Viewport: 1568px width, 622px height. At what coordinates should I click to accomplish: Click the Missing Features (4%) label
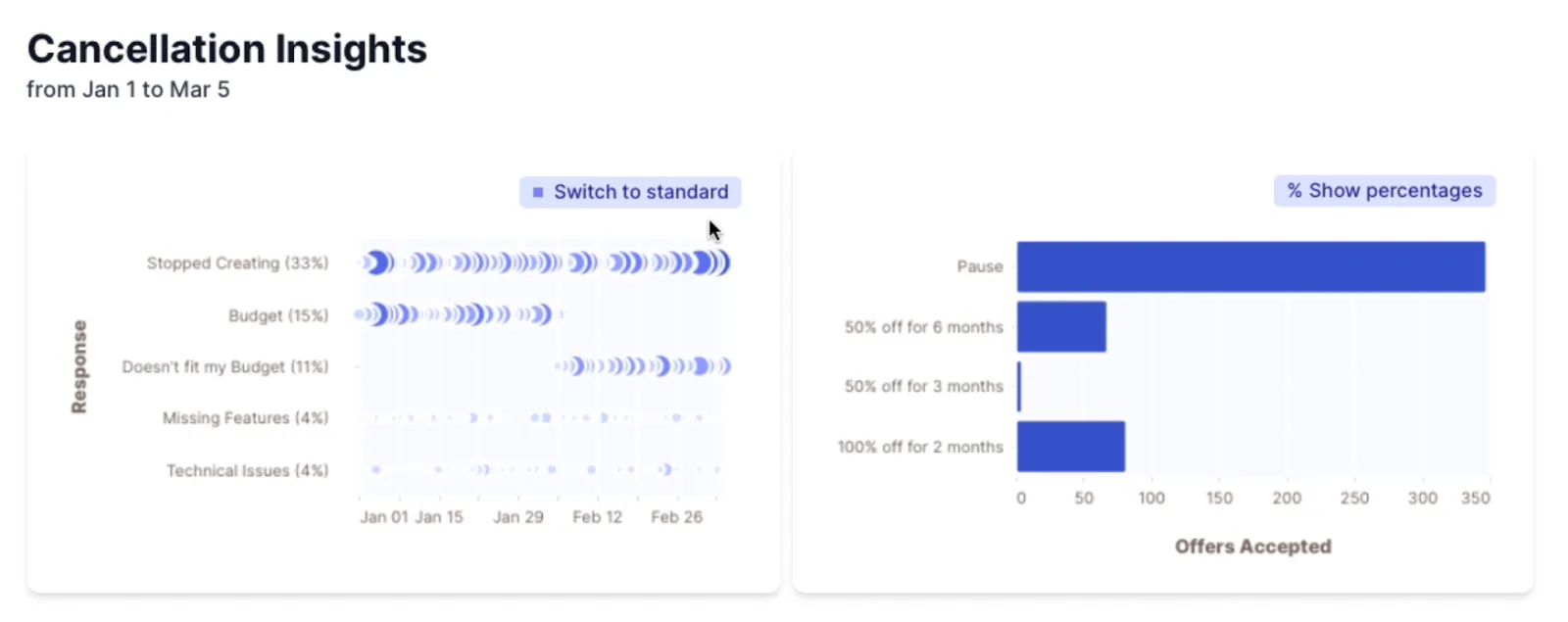coord(245,418)
